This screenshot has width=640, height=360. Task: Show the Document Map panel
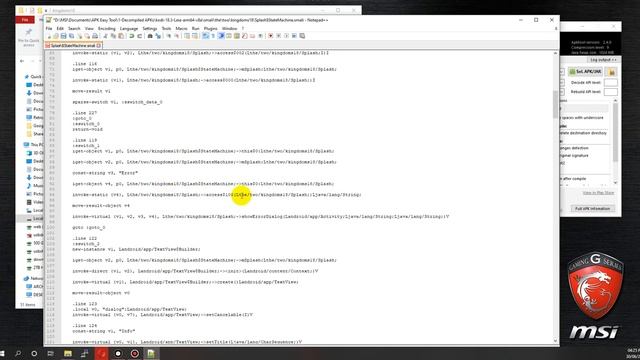click(x=236, y=36)
